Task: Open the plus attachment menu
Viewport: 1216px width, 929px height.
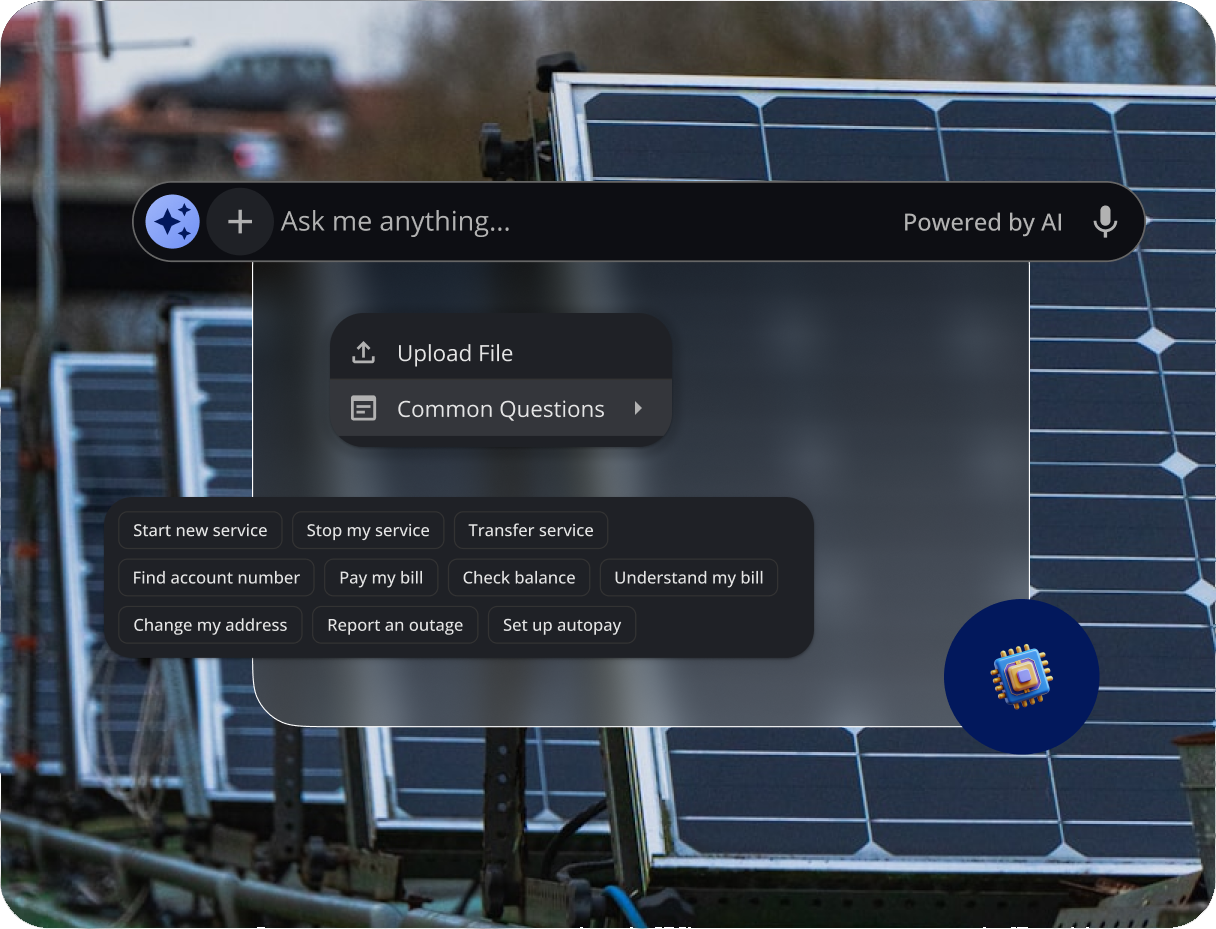Action: pyautogui.click(x=240, y=221)
